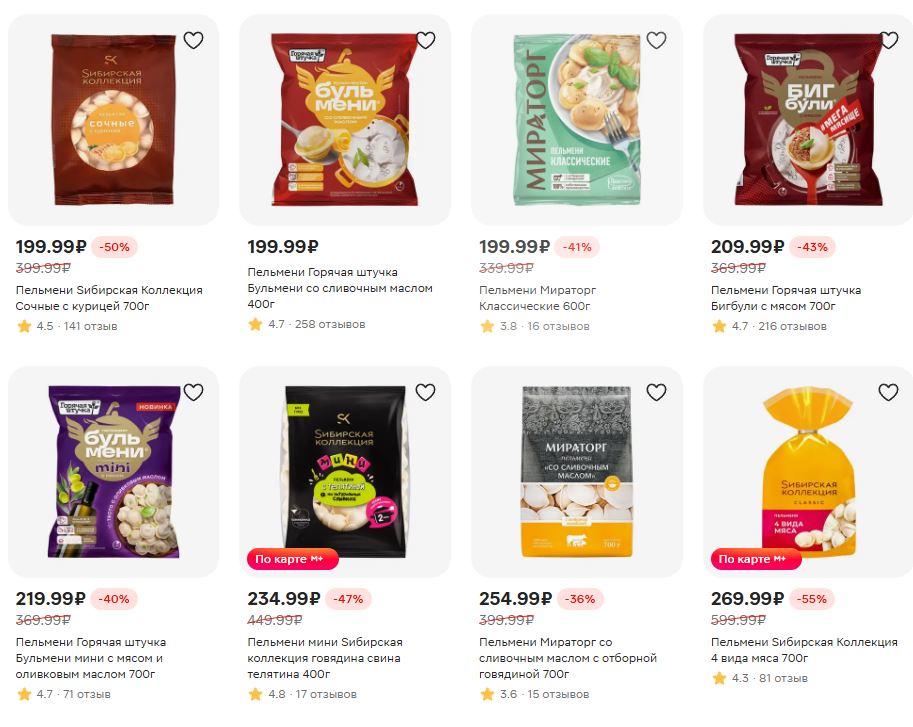The height and width of the screenshot is (727, 913).
Task: Open Пельмени Мираторг Классические 600г title link
Action: tap(537, 298)
